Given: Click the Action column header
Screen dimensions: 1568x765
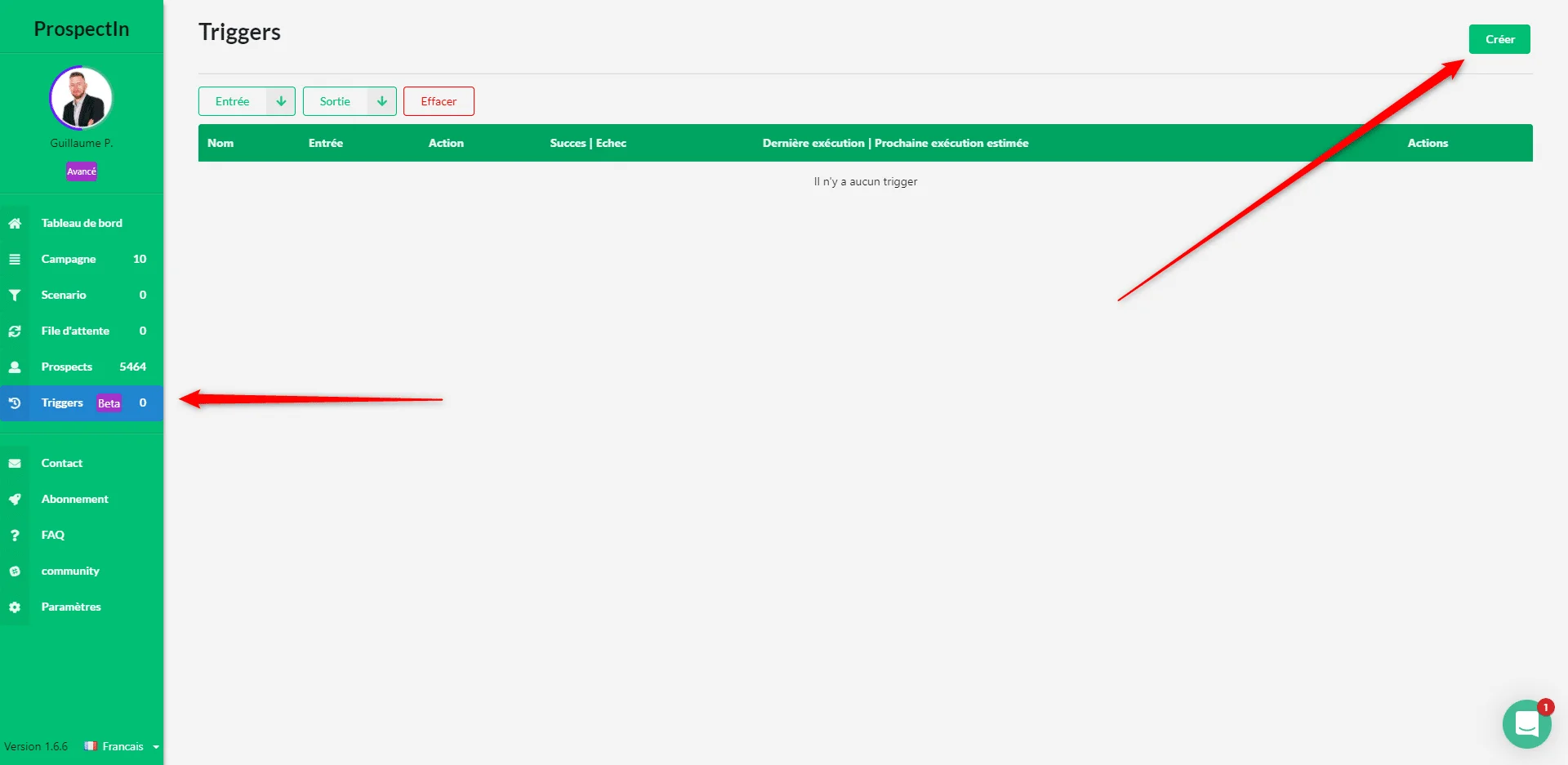Looking at the screenshot, I should point(446,143).
